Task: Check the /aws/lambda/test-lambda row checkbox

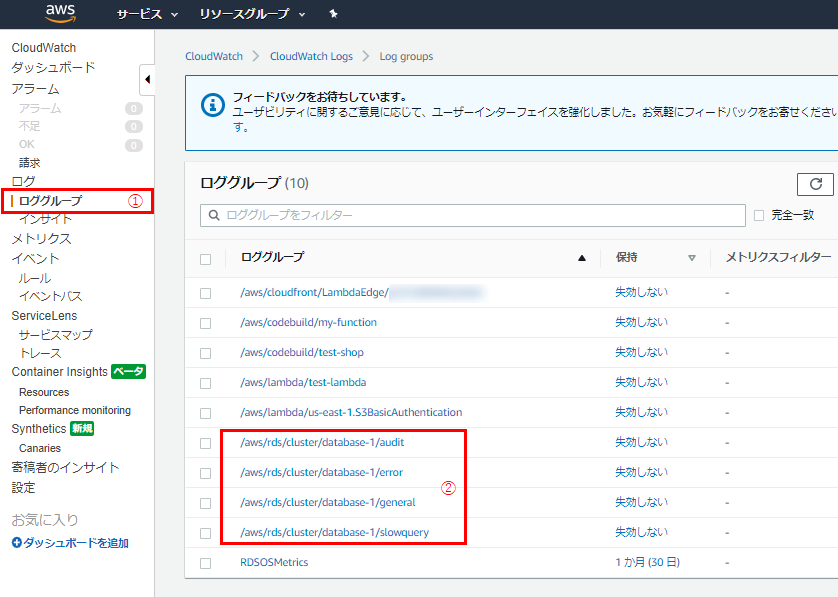Action: point(205,383)
